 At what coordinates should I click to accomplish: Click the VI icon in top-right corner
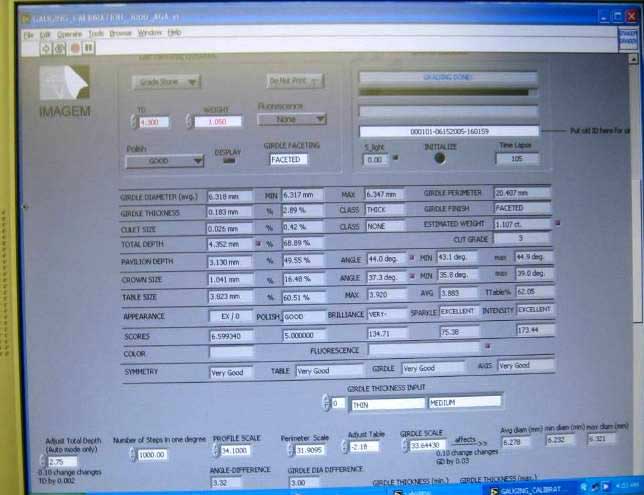point(628,39)
